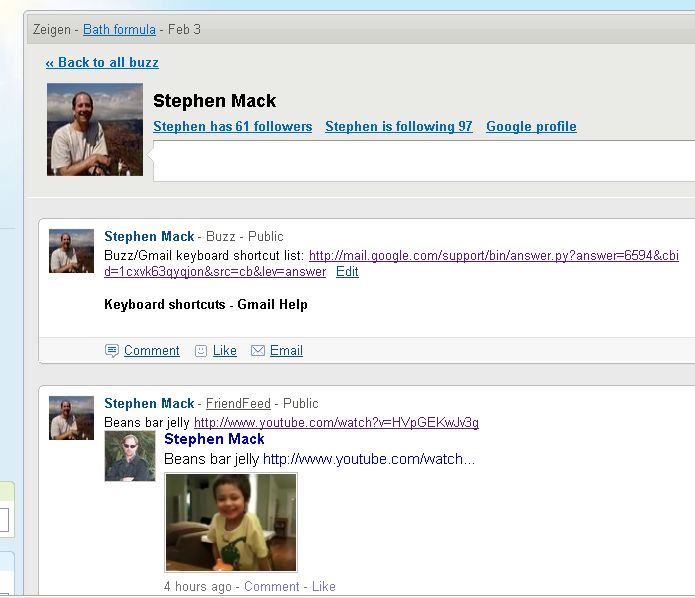Open the mail.google.com support URL
Screen dimensions: 695x598
(x=500, y=256)
